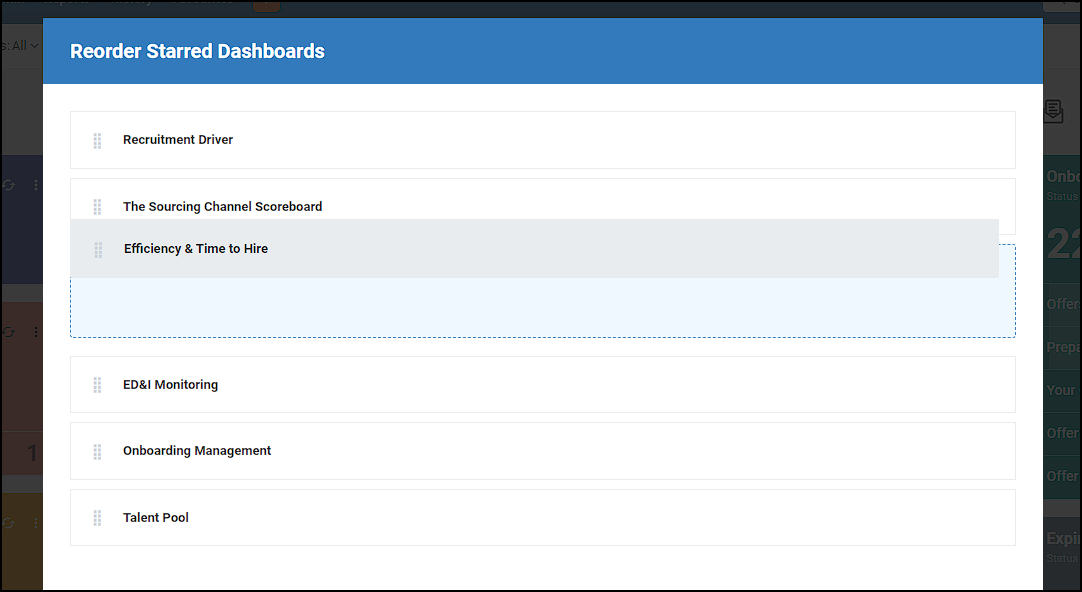Grab the Efficiency & Time to Hire drag handle

point(97,249)
